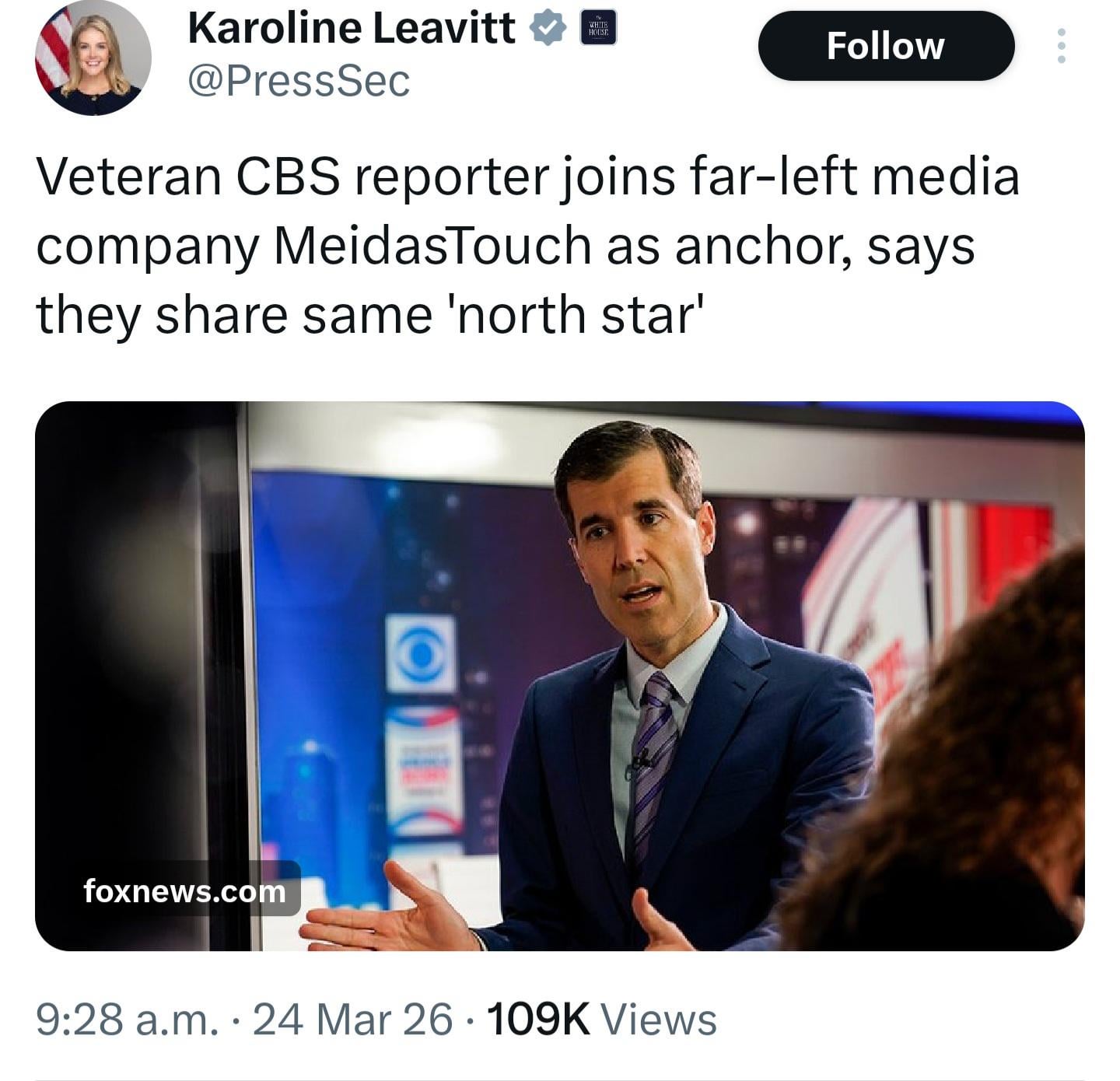Click the White House affiliation badge
The height and width of the screenshot is (1081, 1120).
tap(598, 28)
